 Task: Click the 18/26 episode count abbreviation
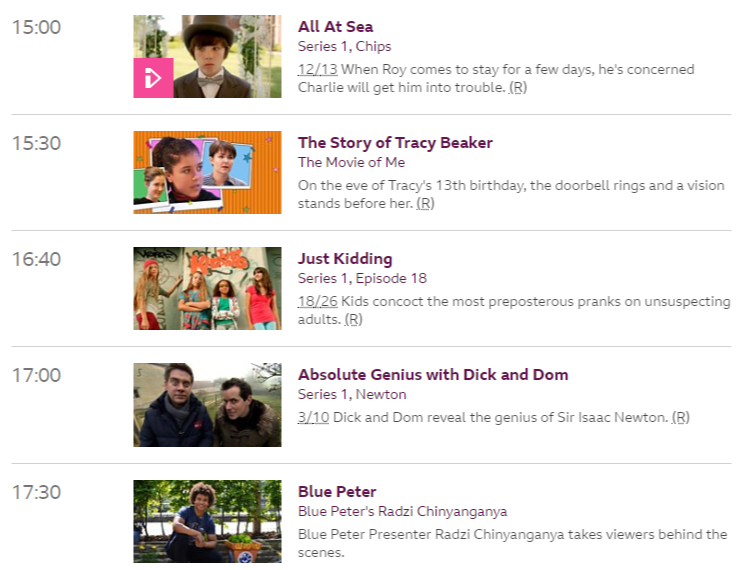pyautogui.click(x=318, y=301)
